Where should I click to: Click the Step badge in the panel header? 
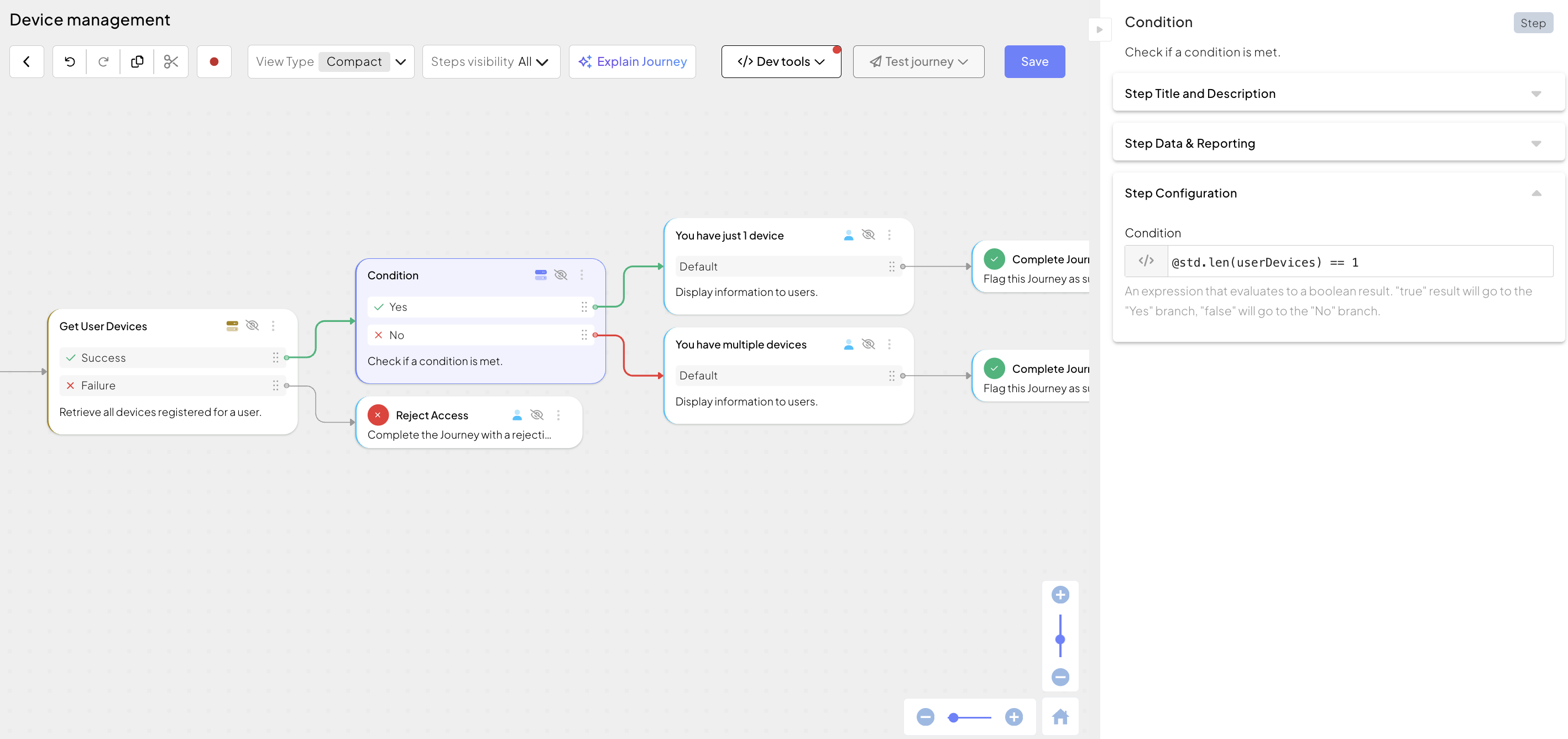(1533, 23)
